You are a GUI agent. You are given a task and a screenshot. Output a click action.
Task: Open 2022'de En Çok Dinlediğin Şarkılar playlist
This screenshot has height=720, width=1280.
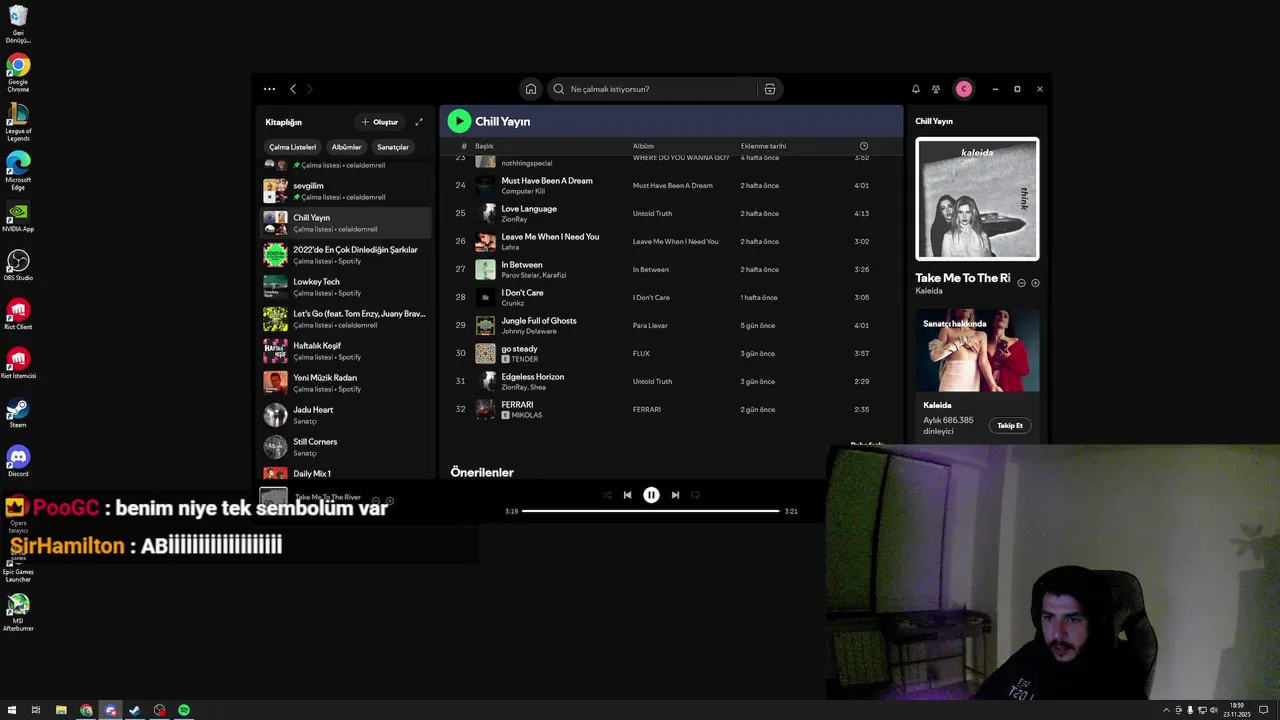click(346, 255)
